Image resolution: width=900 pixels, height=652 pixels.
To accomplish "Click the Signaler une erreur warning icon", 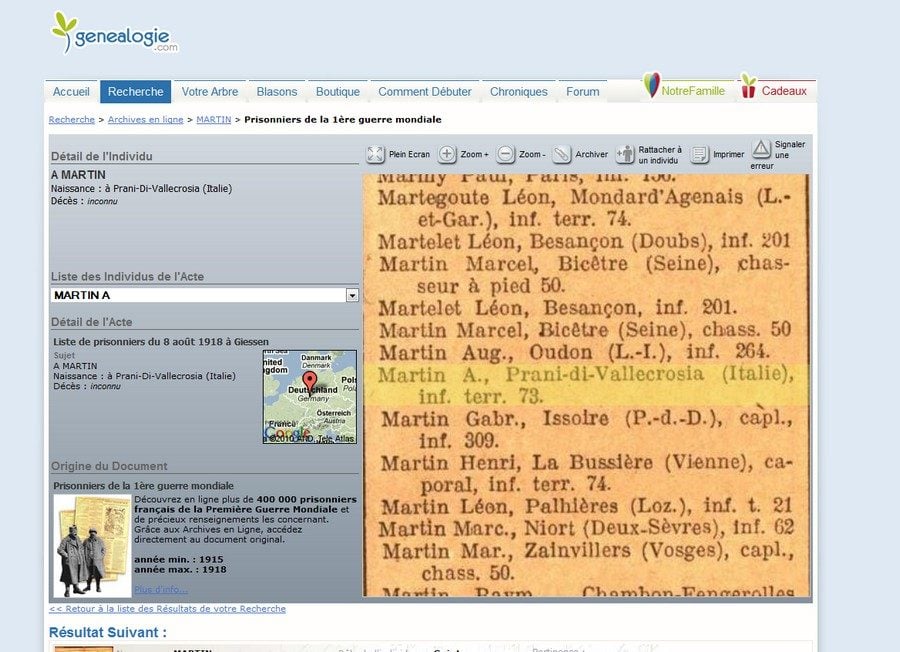I will pyautogui.click(x=761, y=149).
